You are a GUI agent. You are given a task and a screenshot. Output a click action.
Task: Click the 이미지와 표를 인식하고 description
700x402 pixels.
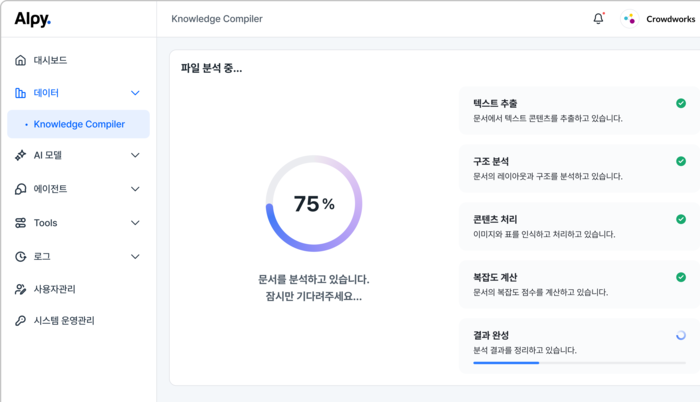click(544, 234)
